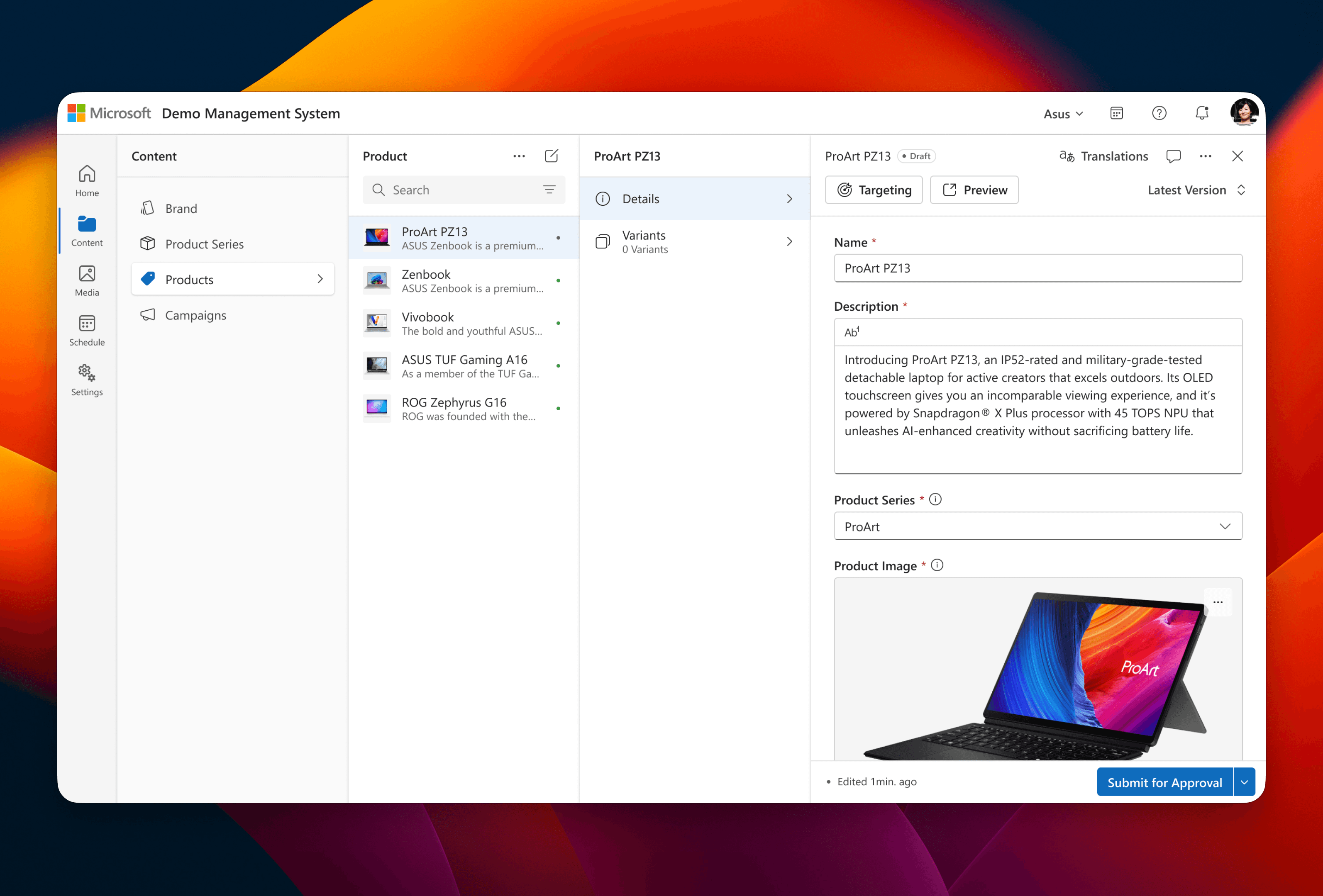Open the Product Series ProArt dropdown

click(1037, 526)
